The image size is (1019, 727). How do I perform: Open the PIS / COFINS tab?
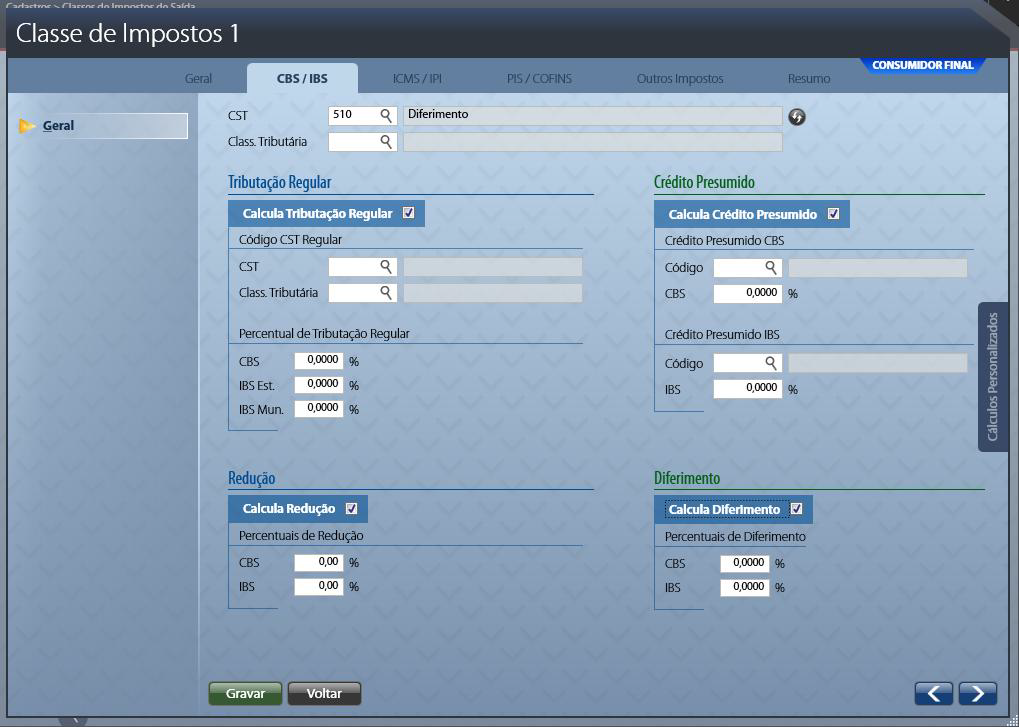(x=539, y=78)
